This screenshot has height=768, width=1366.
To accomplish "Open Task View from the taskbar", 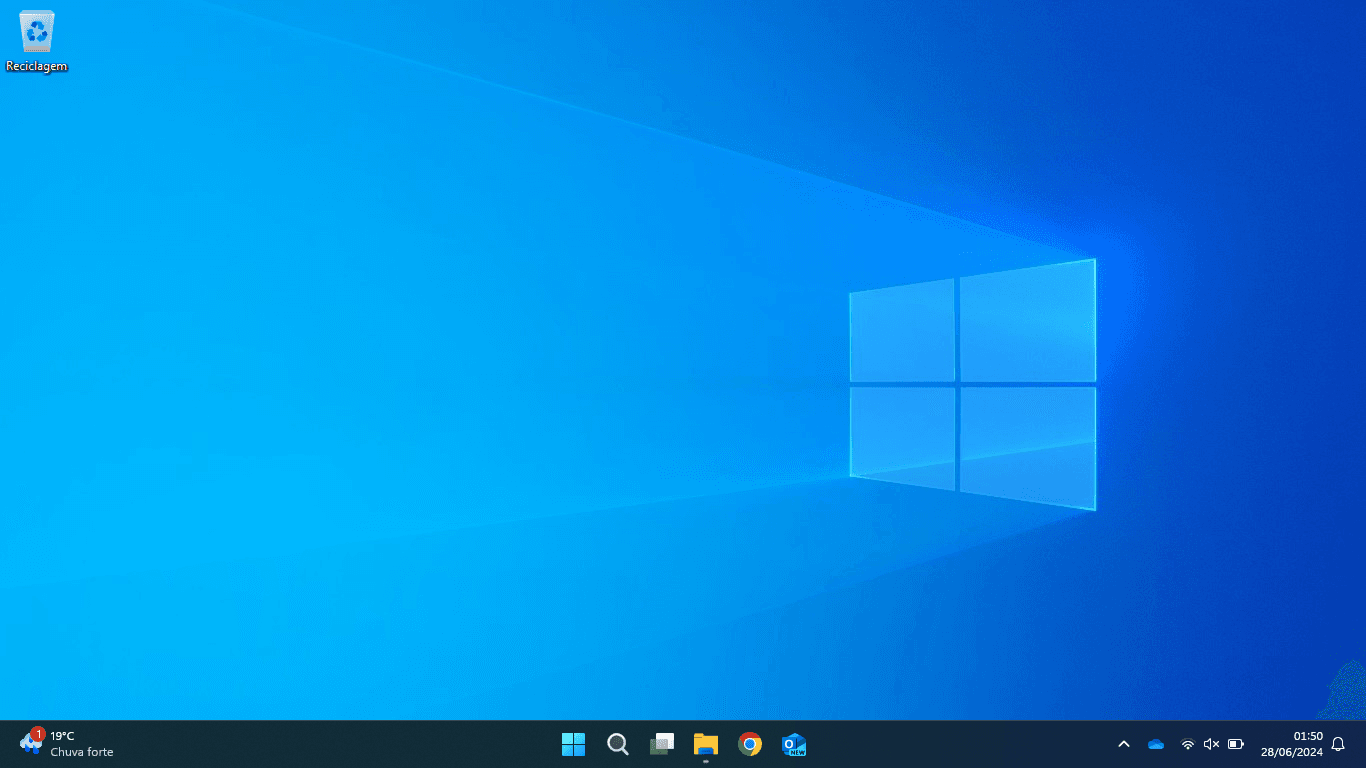I will (662, 744).
